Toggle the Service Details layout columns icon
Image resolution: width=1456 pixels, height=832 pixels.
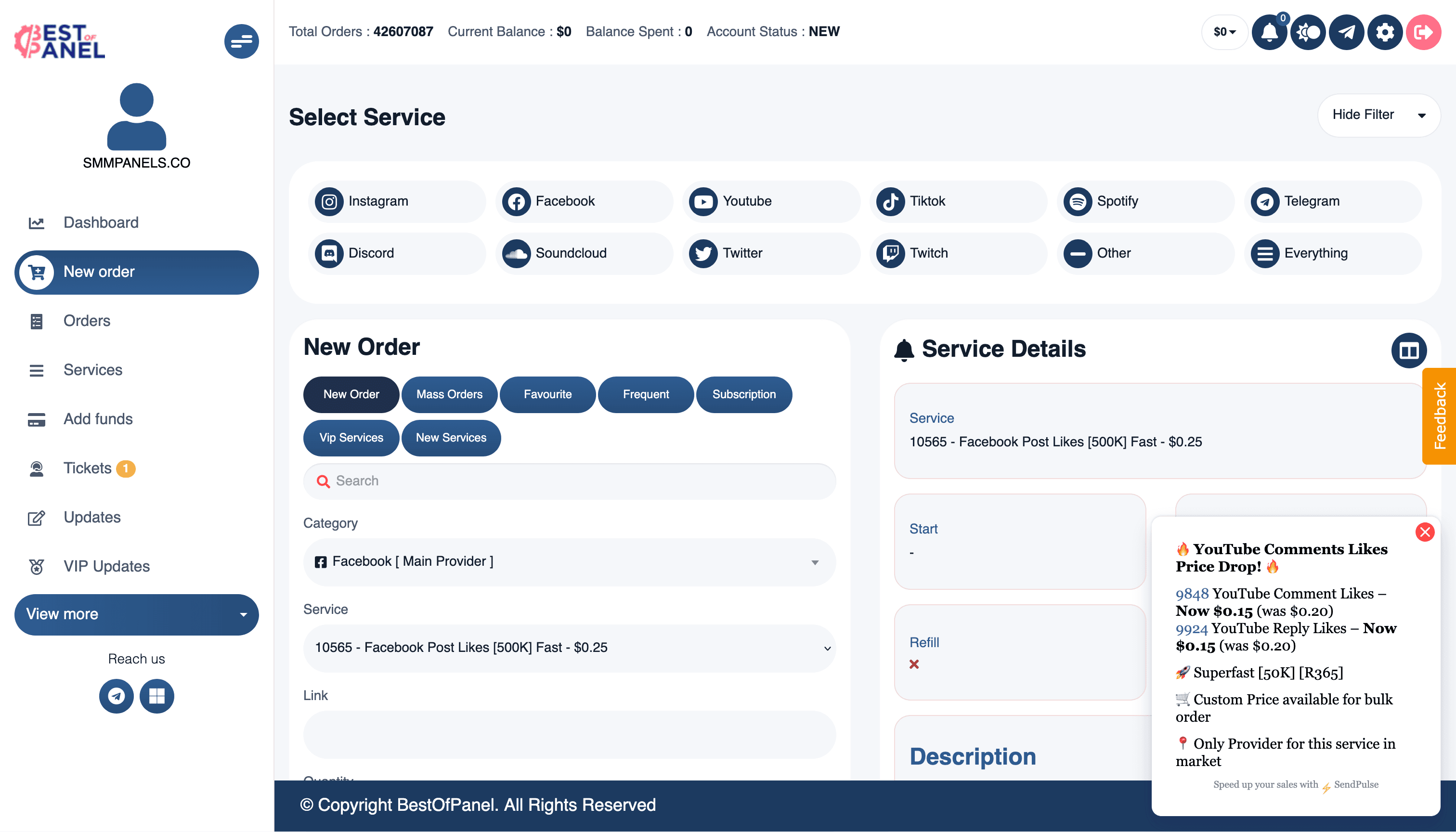click(x=1408, y=351)
